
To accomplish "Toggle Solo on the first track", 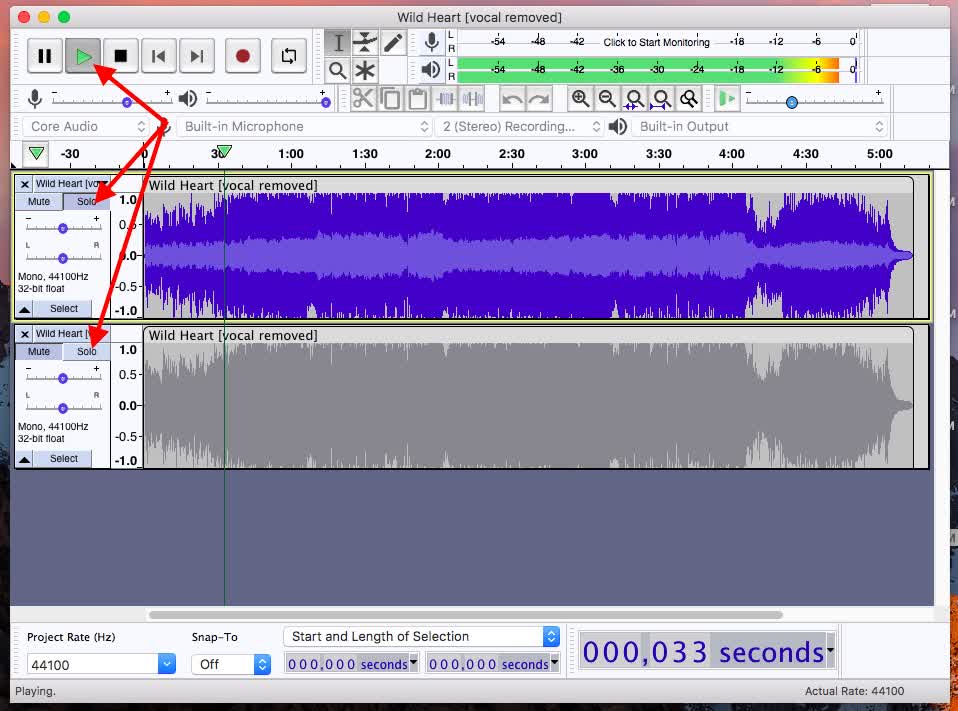I will (x=87, y=202).
